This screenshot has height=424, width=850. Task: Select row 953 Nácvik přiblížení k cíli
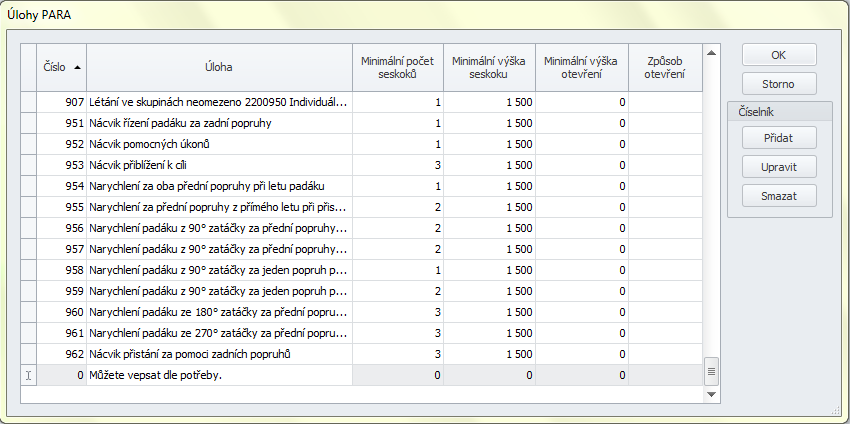[219, 165]
